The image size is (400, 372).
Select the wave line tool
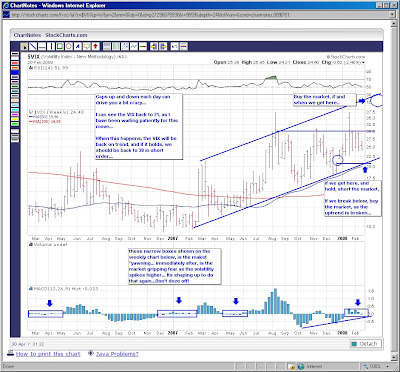pyautogui.click(x=134, y=46)
